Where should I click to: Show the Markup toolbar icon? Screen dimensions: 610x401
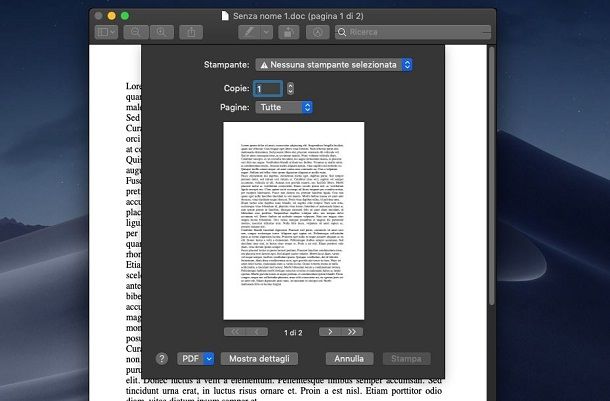click(x=318, y=32)
